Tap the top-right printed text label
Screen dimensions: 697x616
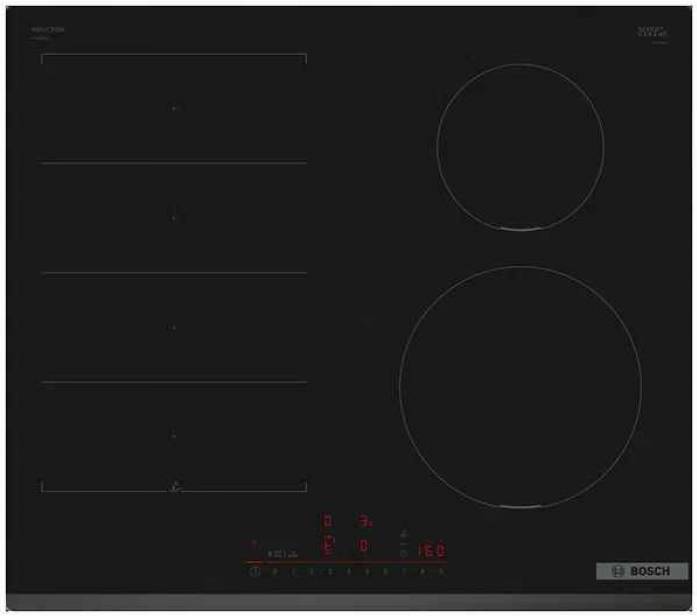650,33
